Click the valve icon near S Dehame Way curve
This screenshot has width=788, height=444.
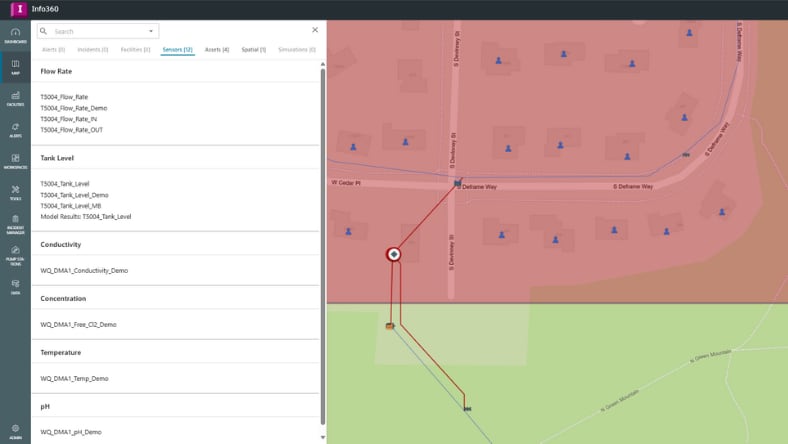click(x=686, y=155)
